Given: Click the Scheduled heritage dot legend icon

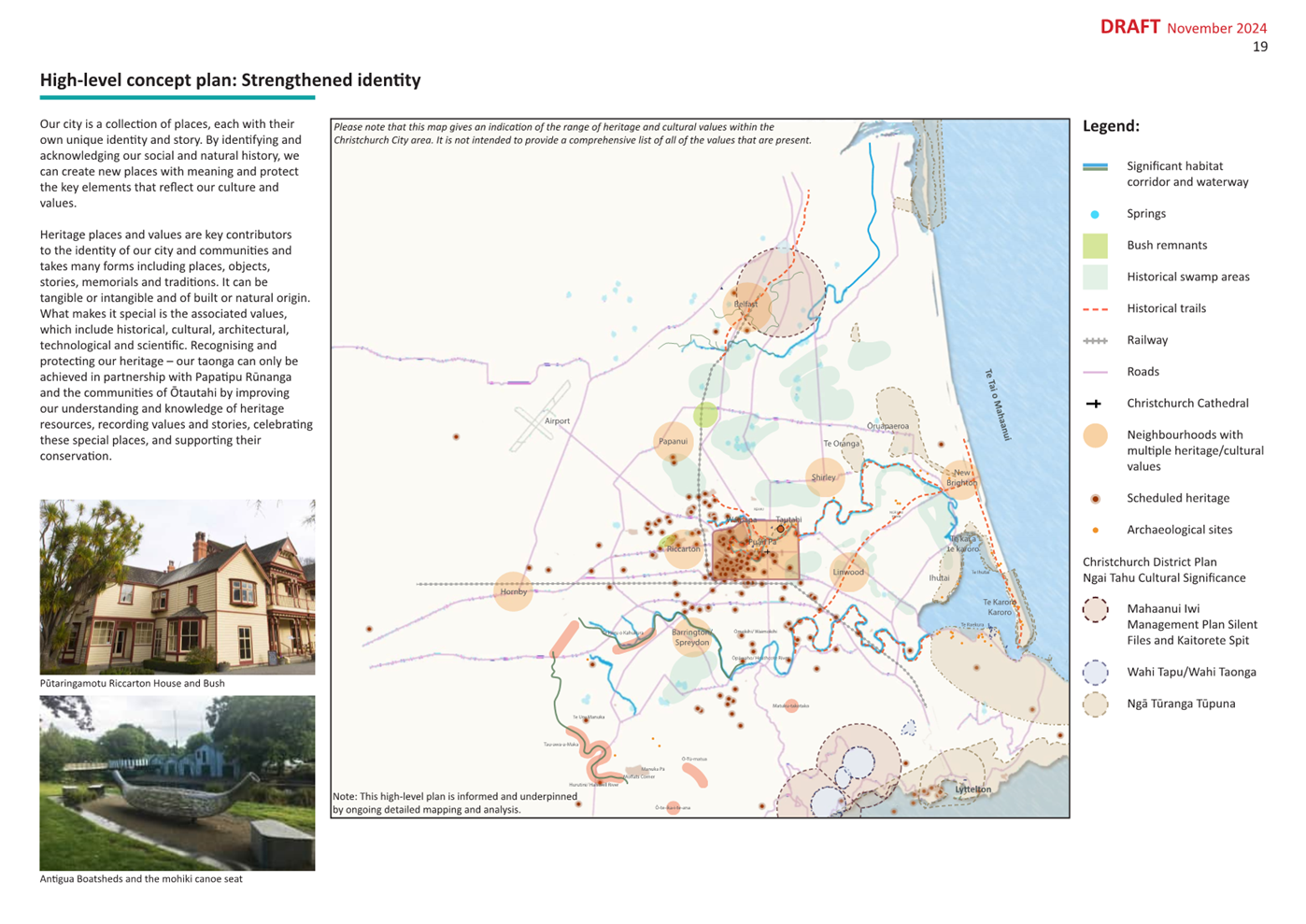Looking at the screenshot, I should click(x=1095, y=499).
